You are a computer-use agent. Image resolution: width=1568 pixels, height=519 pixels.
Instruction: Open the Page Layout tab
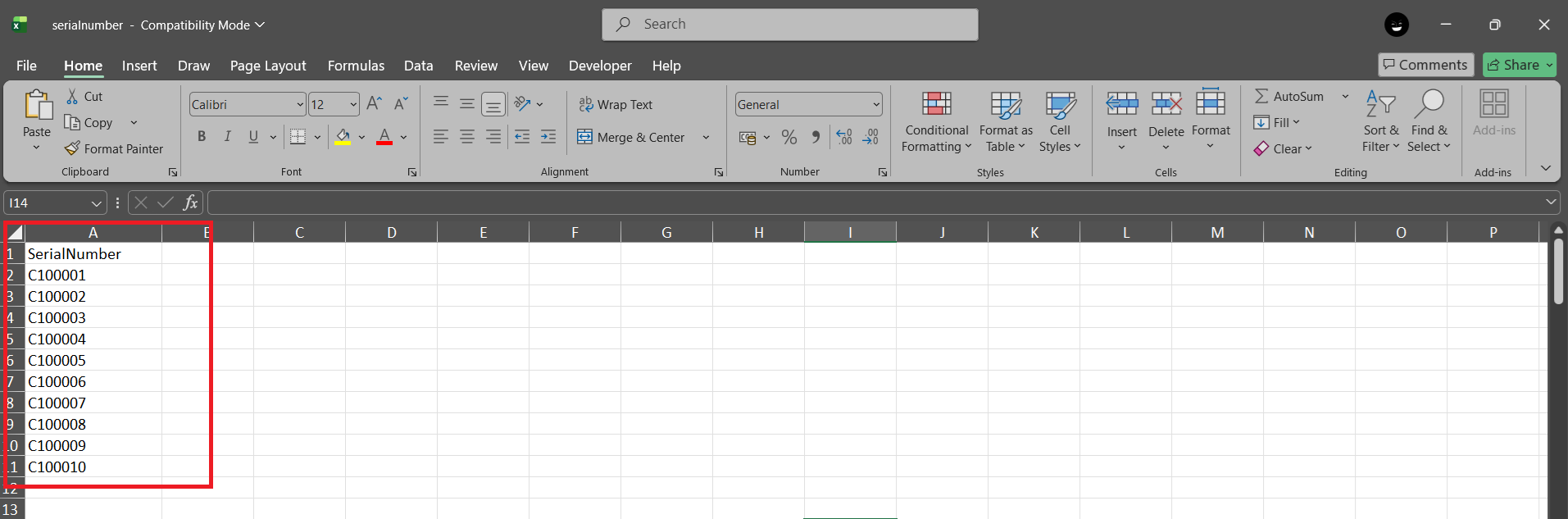[267, 66]
